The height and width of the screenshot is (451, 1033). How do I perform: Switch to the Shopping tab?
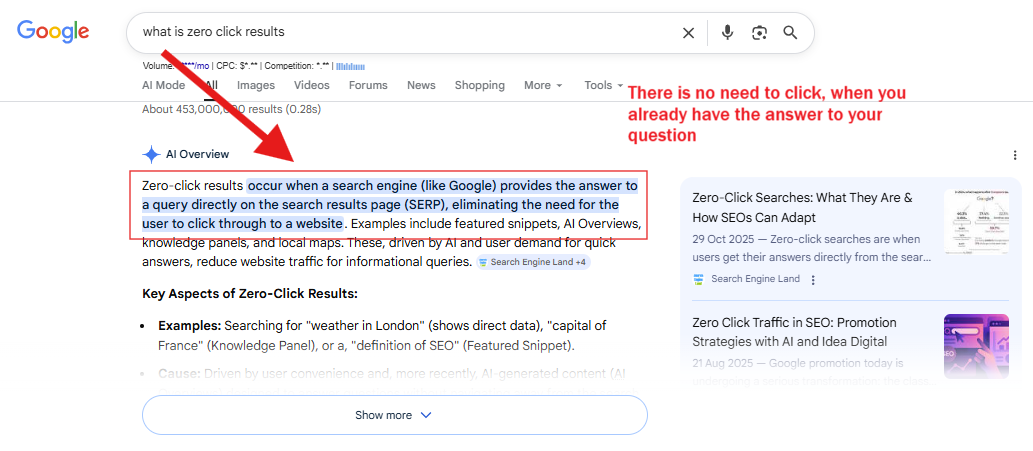tap(480, 85)
